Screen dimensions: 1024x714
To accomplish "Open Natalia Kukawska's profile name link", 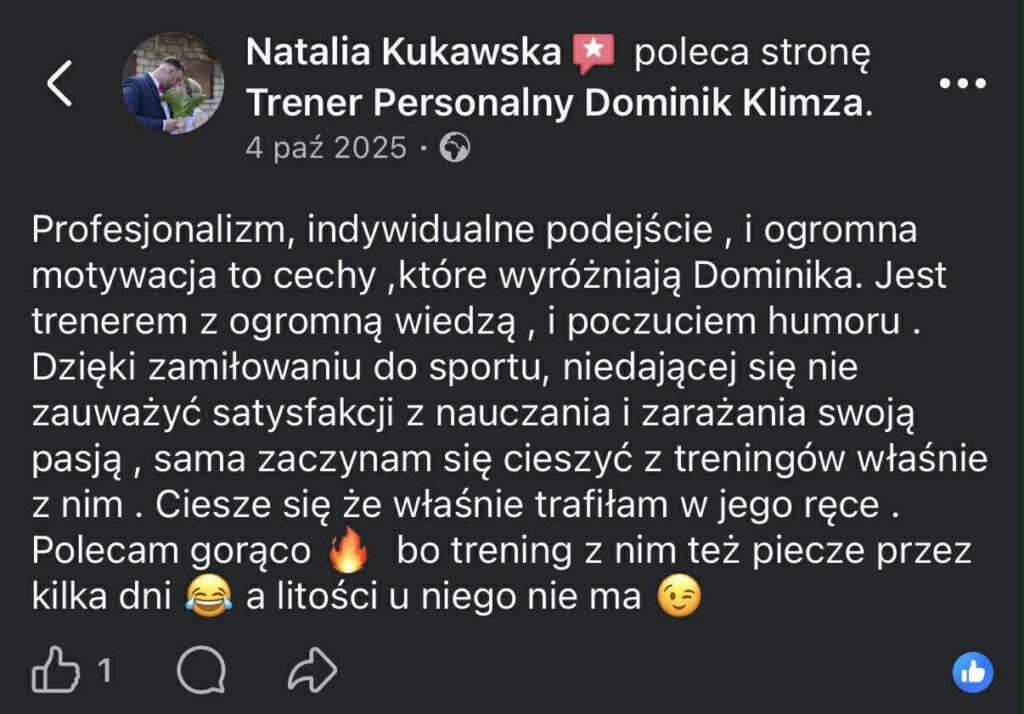I will (x=403, y=52).
